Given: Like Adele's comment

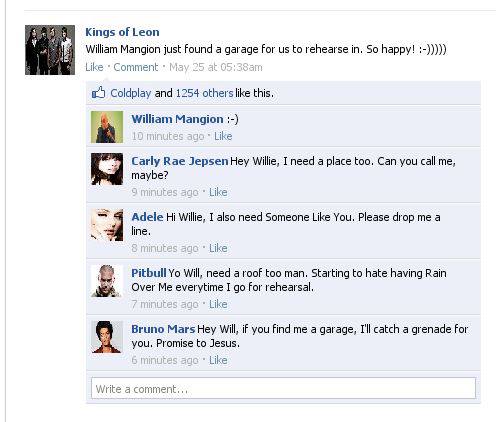Looking at the screenshot, I should coord(218,248).
